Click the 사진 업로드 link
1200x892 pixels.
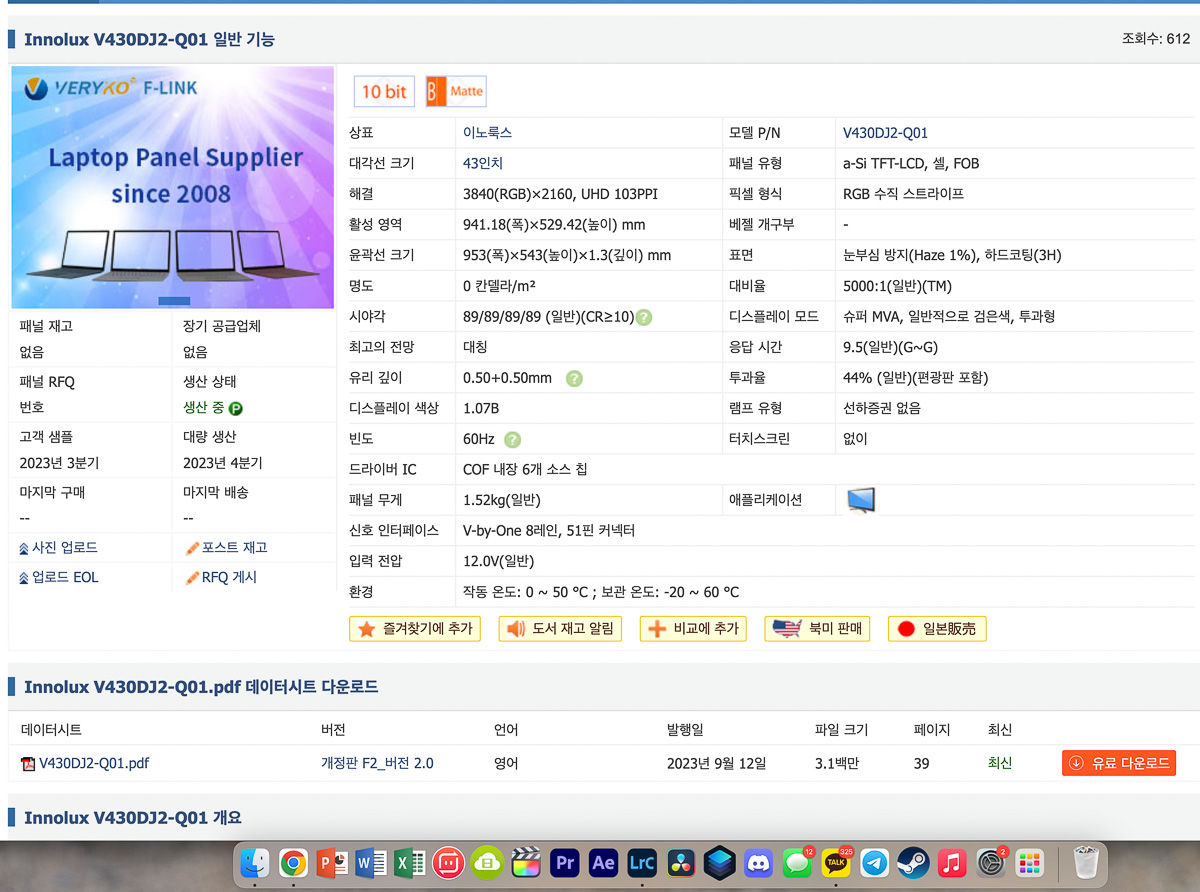pyautogui.click(x=65, y=548)
